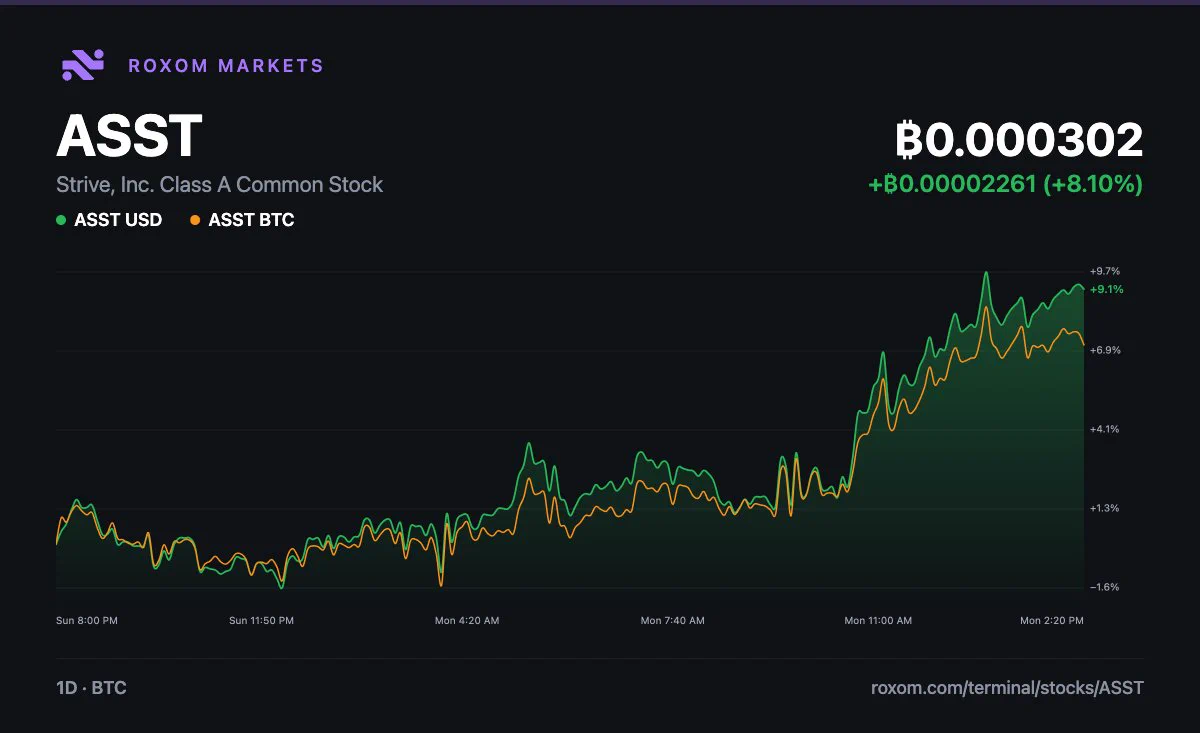Image resolution: width=1200 pixels, height=733 pixels.
Task: Click the 1D · BTC timeframe label
Action: click(91, 688)
